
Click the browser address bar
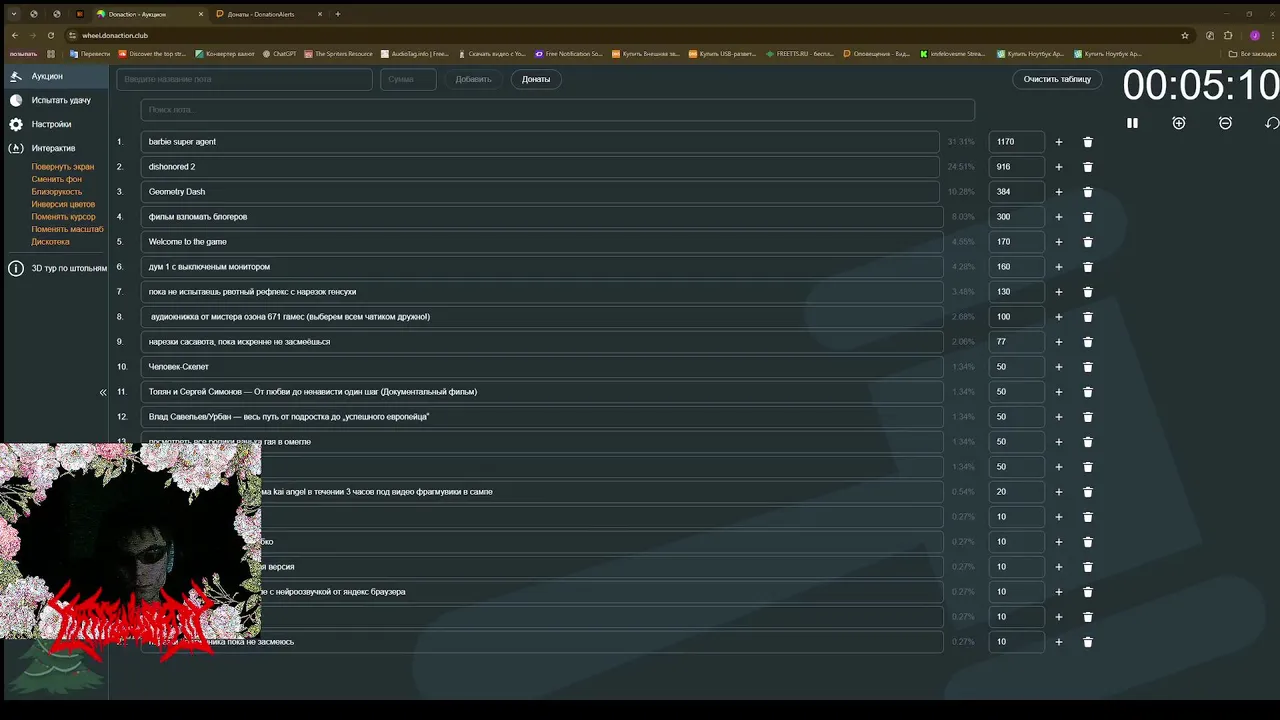[620, 35]
